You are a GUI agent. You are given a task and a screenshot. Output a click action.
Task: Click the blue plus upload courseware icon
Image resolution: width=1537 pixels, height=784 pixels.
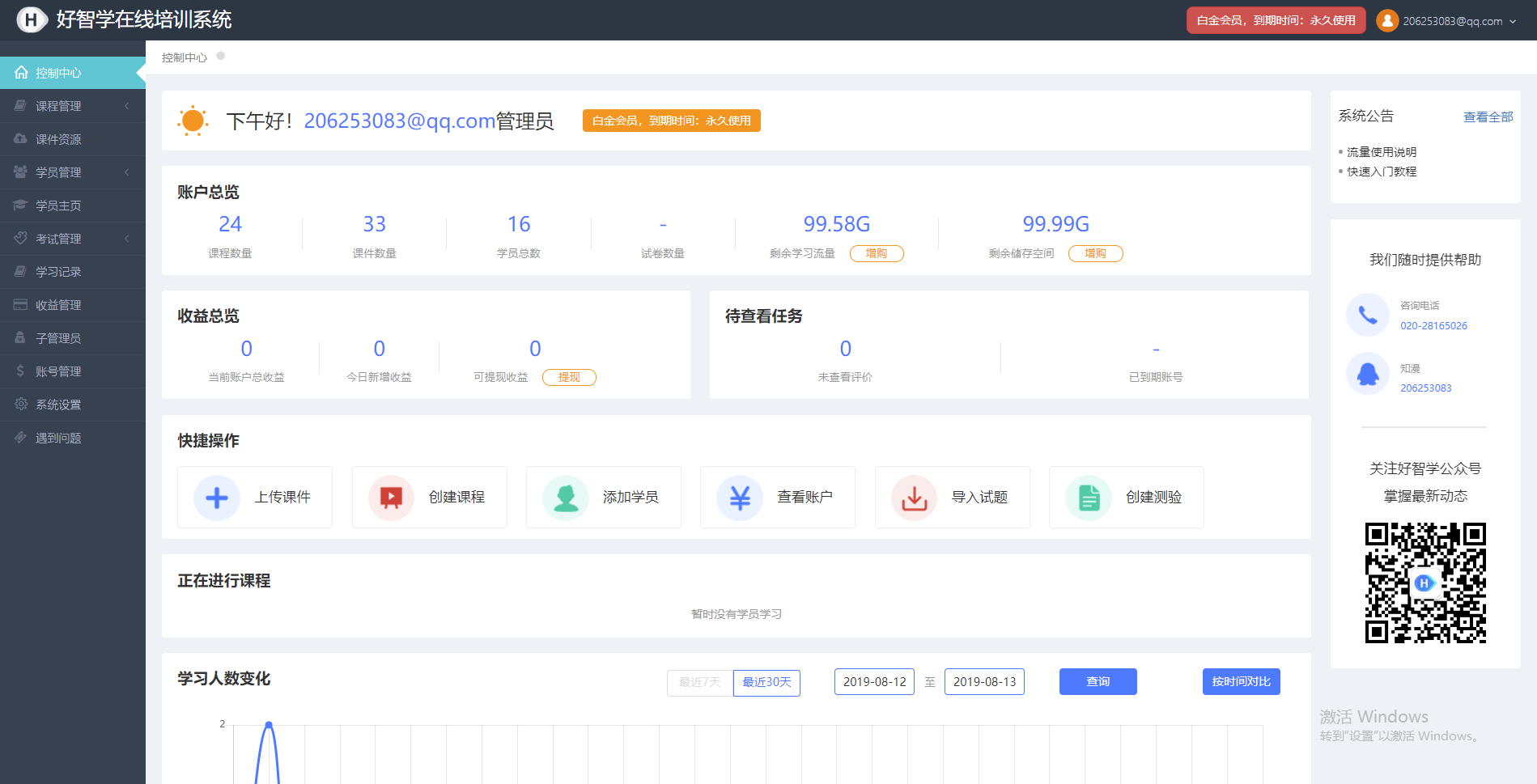tap(217, 498)
